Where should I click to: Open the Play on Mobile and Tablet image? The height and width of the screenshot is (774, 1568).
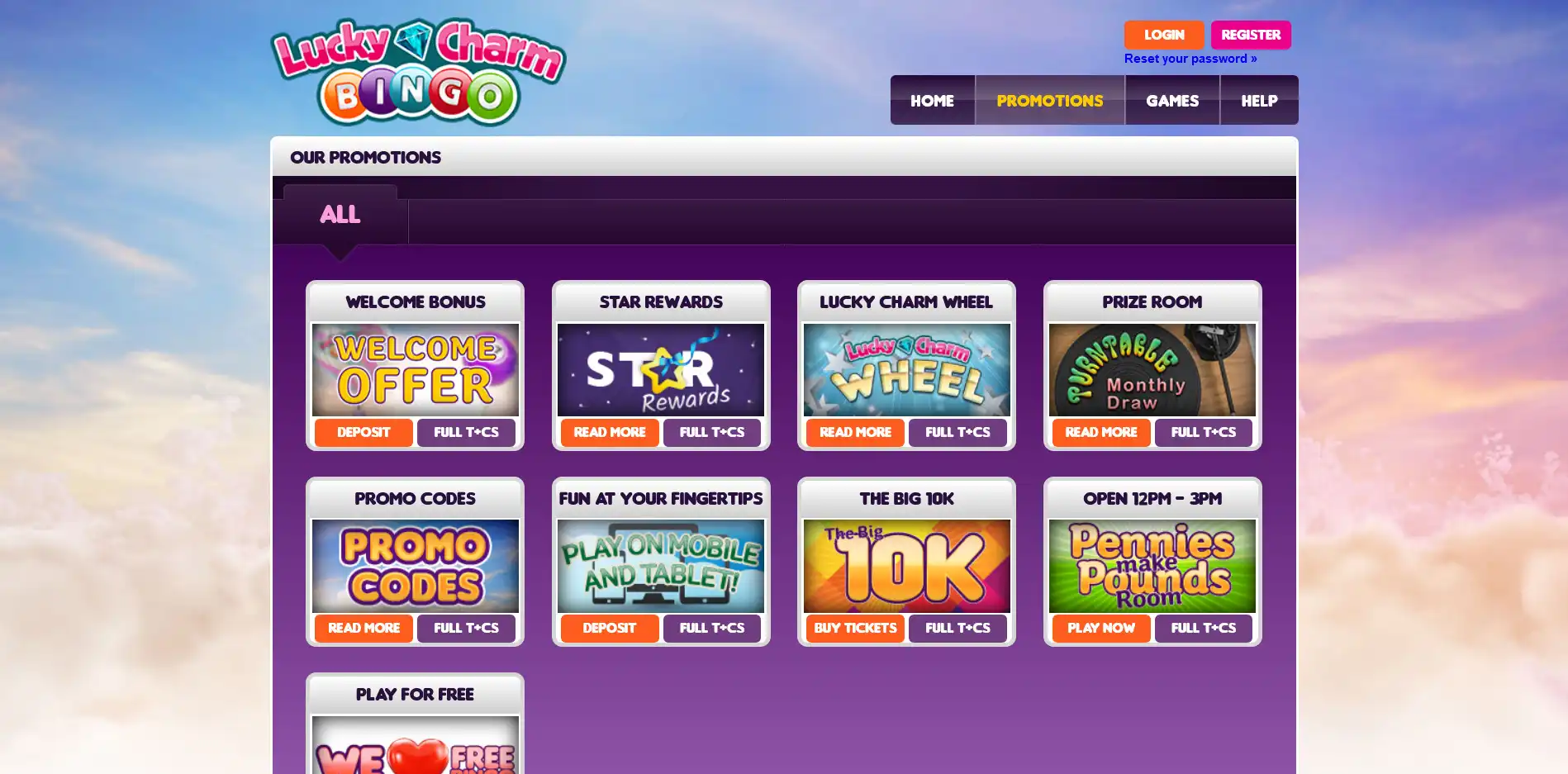pos(661,566)
